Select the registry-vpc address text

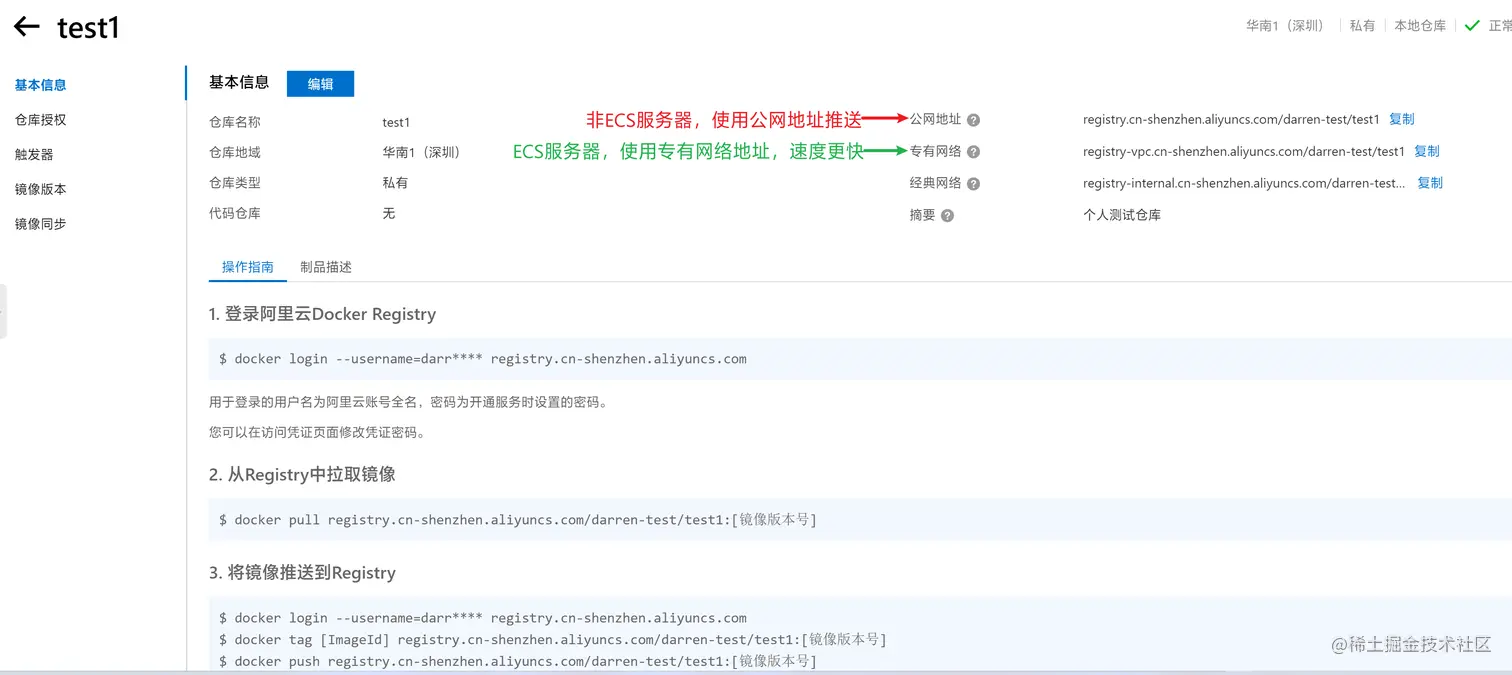[1244, 152]
